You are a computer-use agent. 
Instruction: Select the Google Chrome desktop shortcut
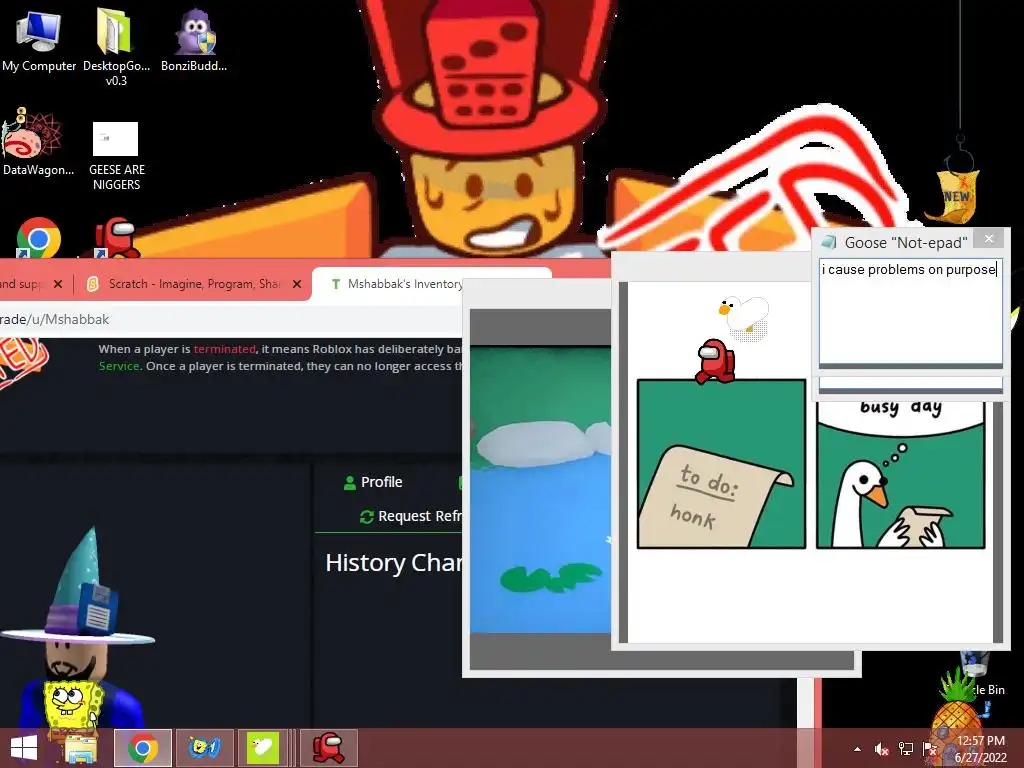39,238
